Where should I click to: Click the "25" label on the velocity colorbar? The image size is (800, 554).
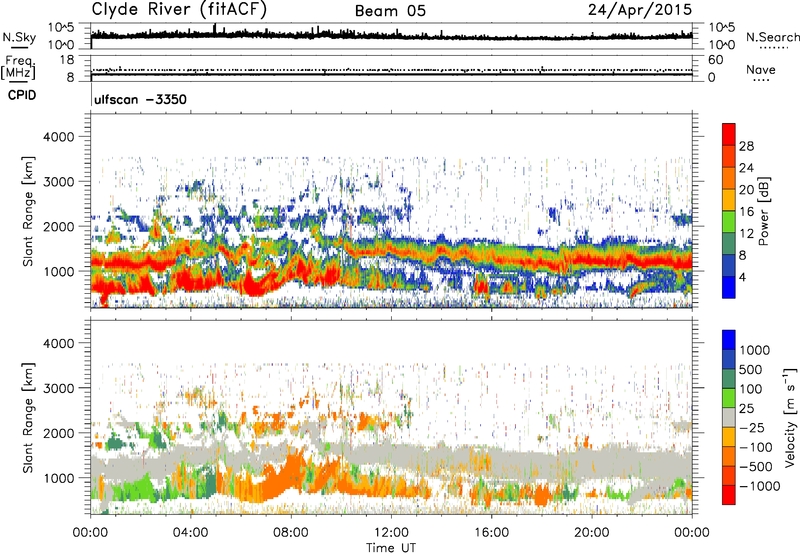coord(746,409)
